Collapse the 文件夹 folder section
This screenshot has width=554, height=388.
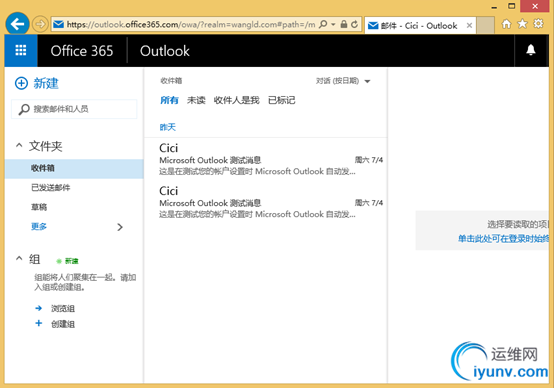19,145
